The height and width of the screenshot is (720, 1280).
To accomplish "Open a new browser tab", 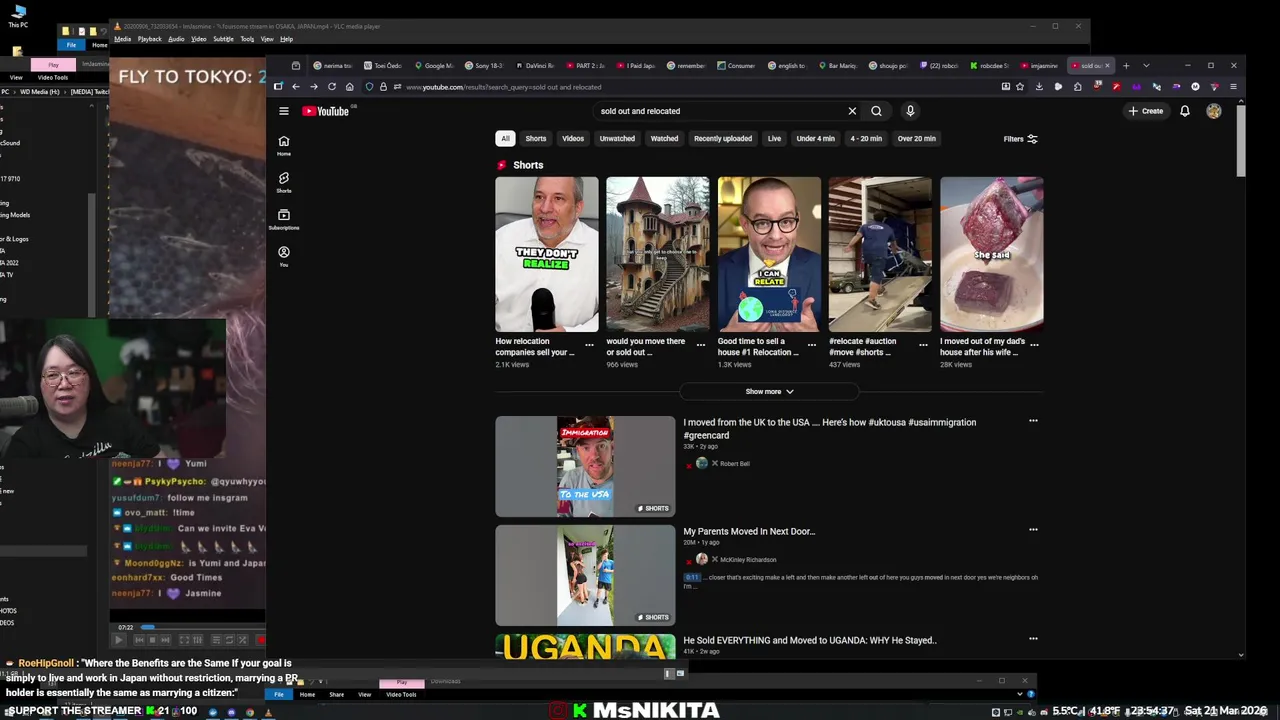I will tap(1126, 66).
